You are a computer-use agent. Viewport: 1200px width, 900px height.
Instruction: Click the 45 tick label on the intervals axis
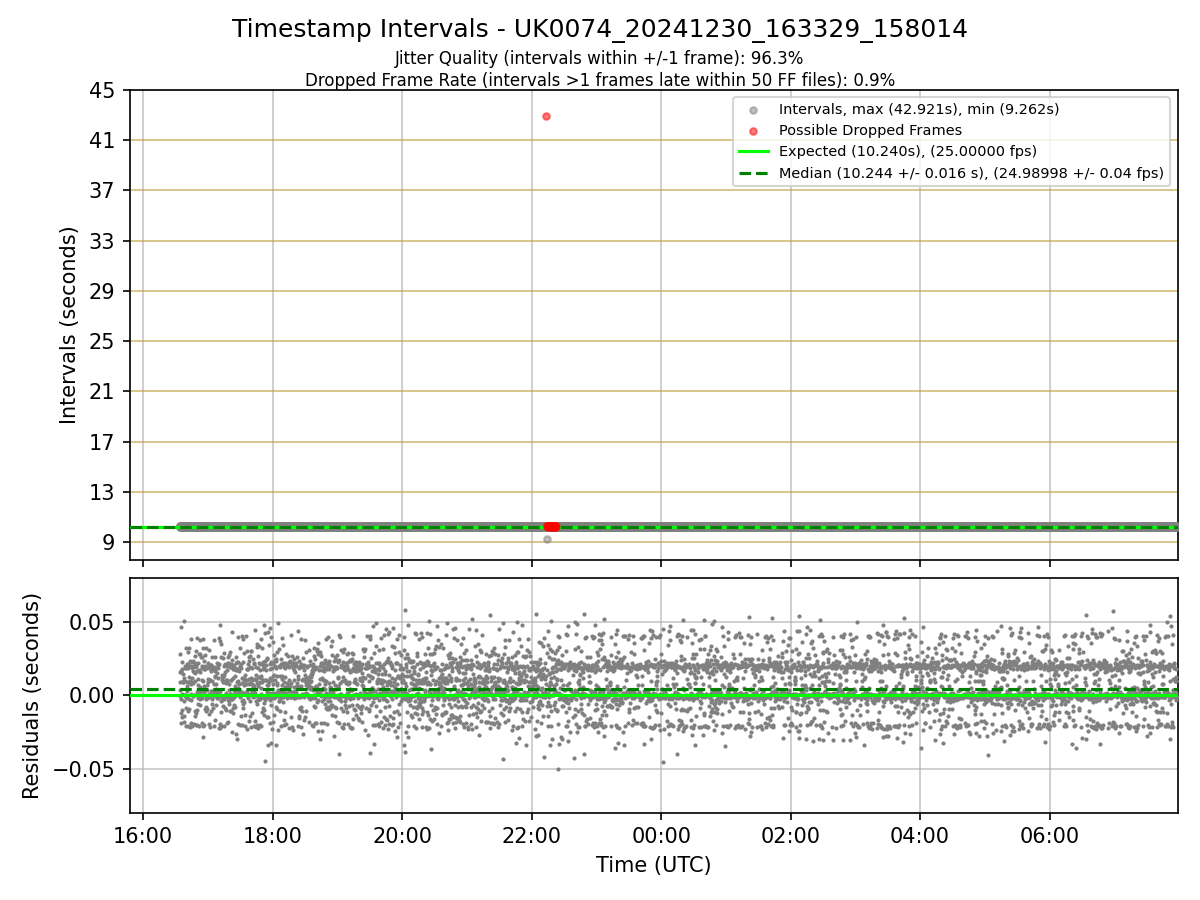(x=104, y=91)
